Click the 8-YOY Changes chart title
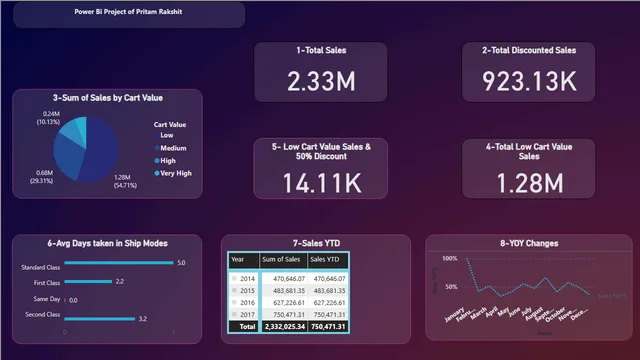Screen dimensions: 640x360 (529, 243)
